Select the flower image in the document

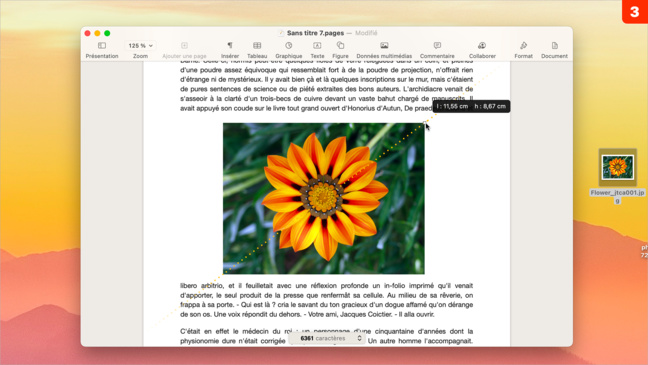pyautogui.click(x=324, y=198)
